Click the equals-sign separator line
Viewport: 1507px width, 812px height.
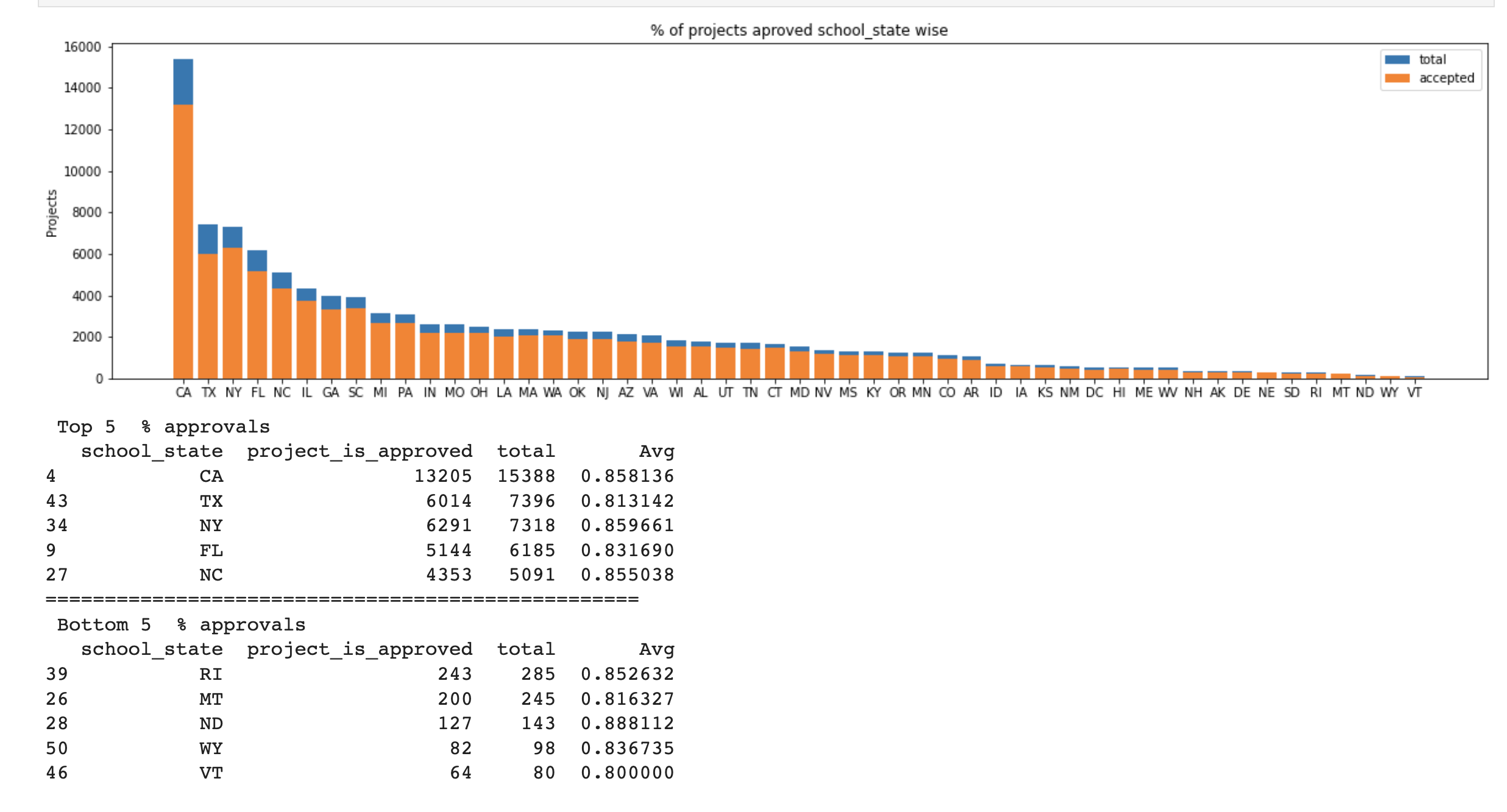pyautogui.click(x=342, y=599)
